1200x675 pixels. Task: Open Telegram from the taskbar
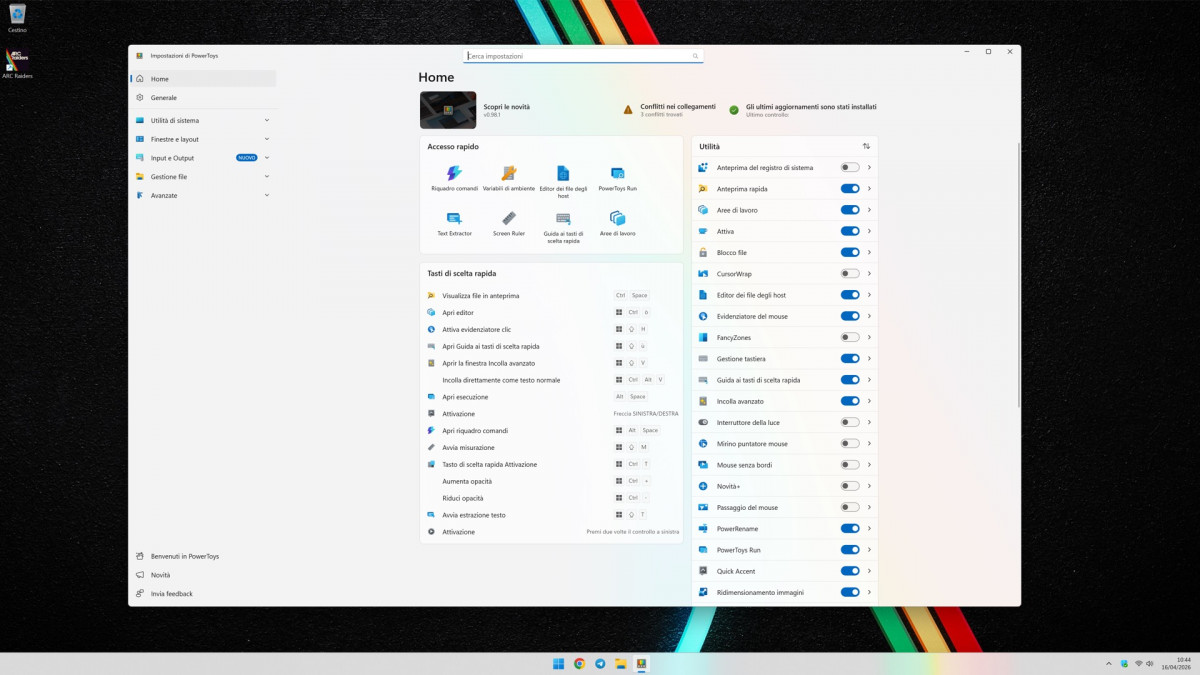[x=600, y=663]
